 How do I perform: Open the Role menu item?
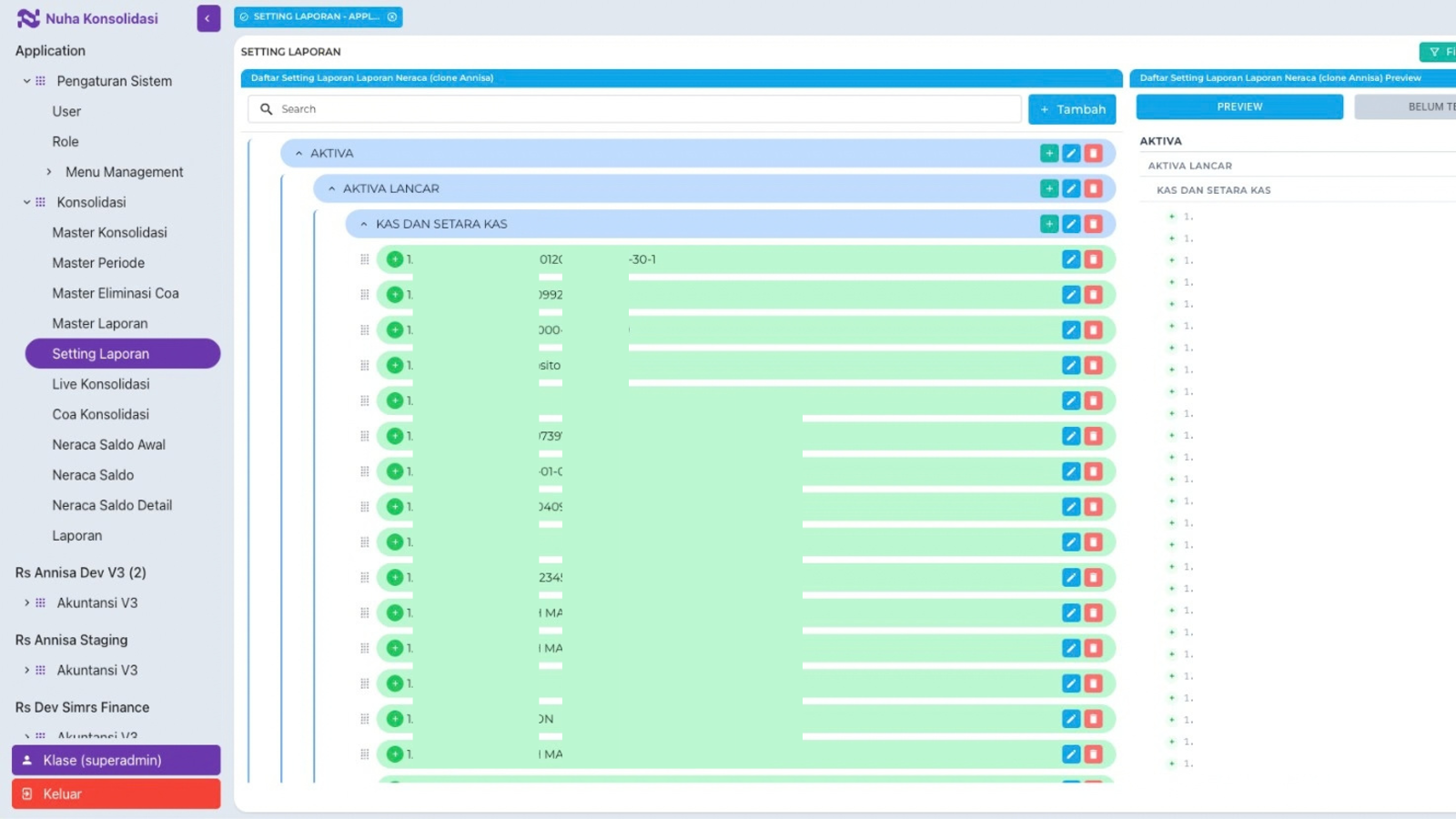pos(66,142)
